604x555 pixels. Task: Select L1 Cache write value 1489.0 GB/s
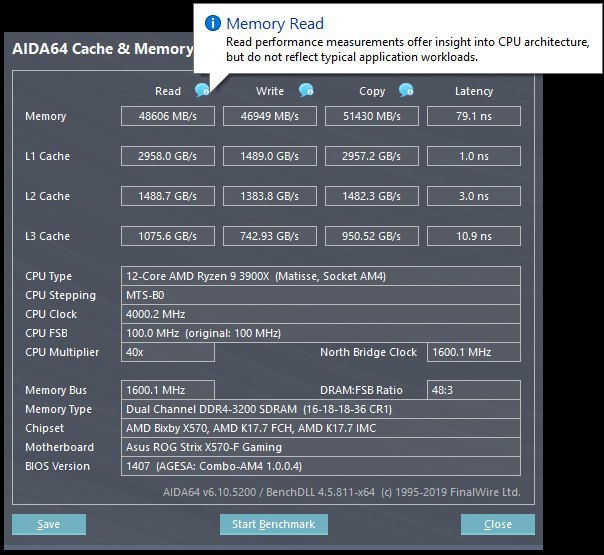click(x=270, y=156)
